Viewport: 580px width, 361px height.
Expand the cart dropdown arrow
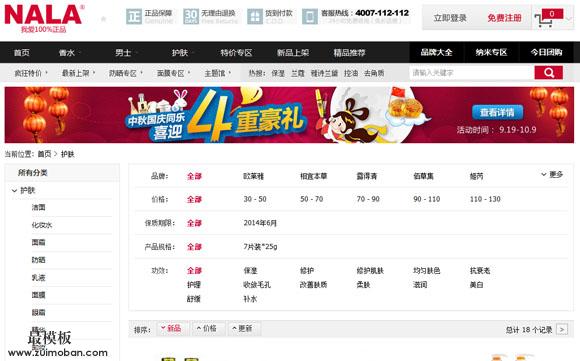click(x=569, y=18)
